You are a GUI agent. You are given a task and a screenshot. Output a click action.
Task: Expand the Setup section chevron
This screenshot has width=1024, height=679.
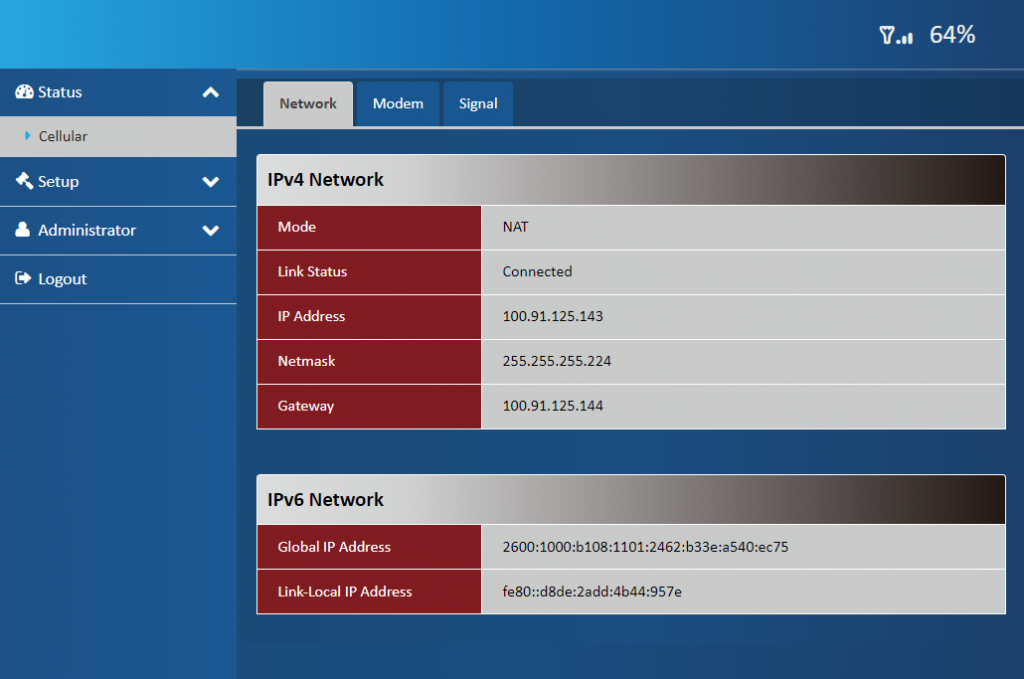[210, 182]
